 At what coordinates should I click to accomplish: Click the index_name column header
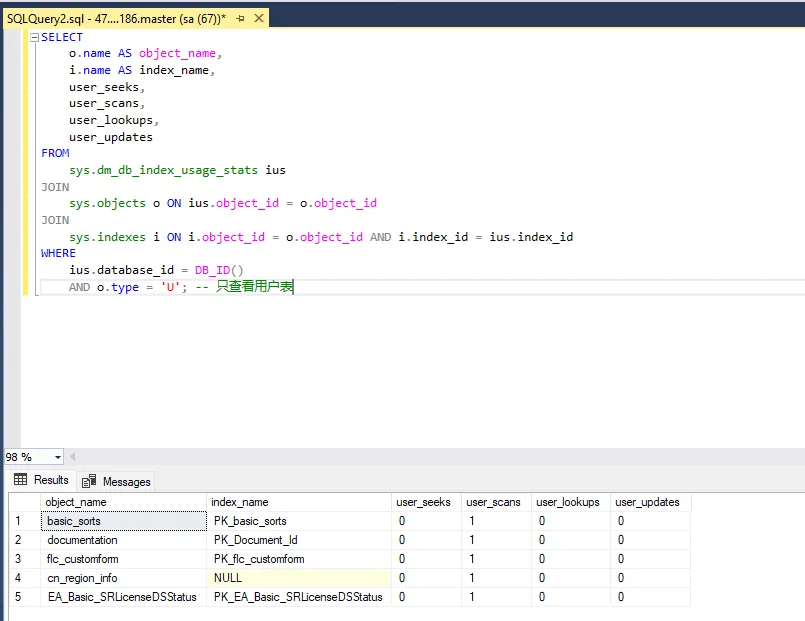[x=240, y=502]
